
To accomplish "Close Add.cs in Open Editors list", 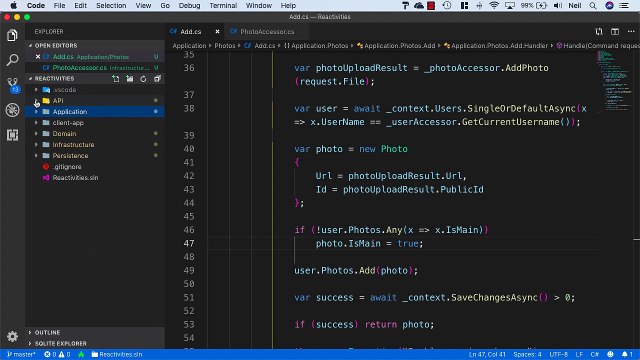I will (38, 57).
